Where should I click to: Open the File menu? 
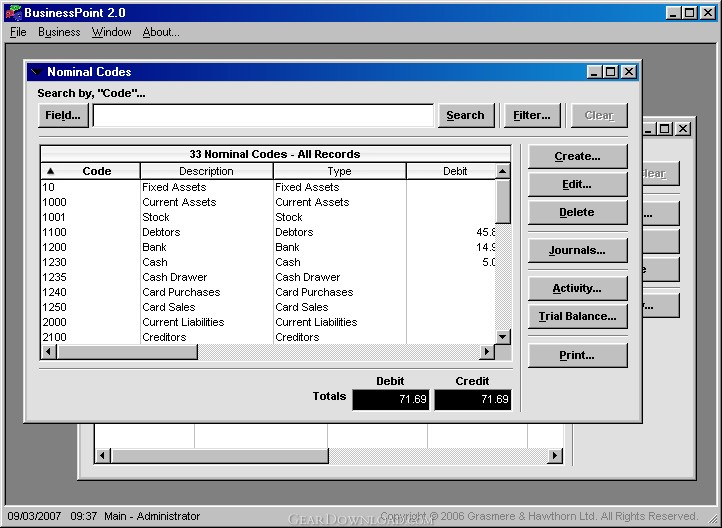pos(18,32)
